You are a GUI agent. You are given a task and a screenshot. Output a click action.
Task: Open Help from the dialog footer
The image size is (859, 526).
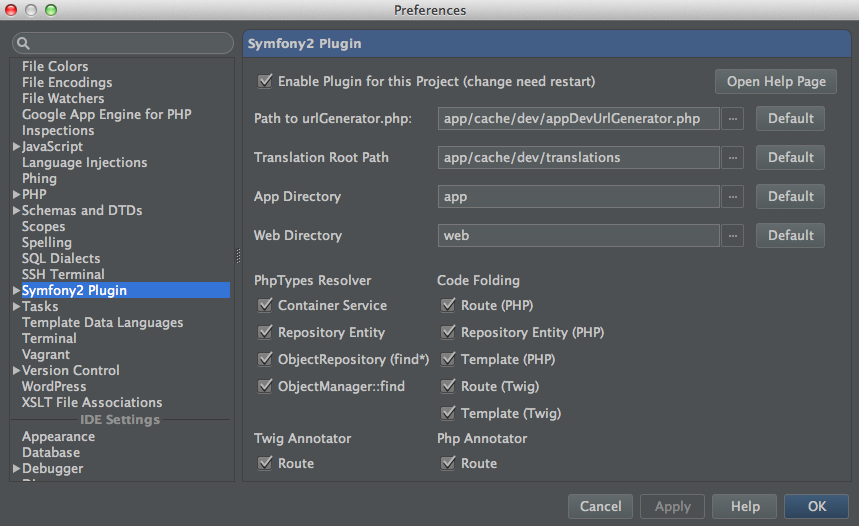(x=745, y=506)
